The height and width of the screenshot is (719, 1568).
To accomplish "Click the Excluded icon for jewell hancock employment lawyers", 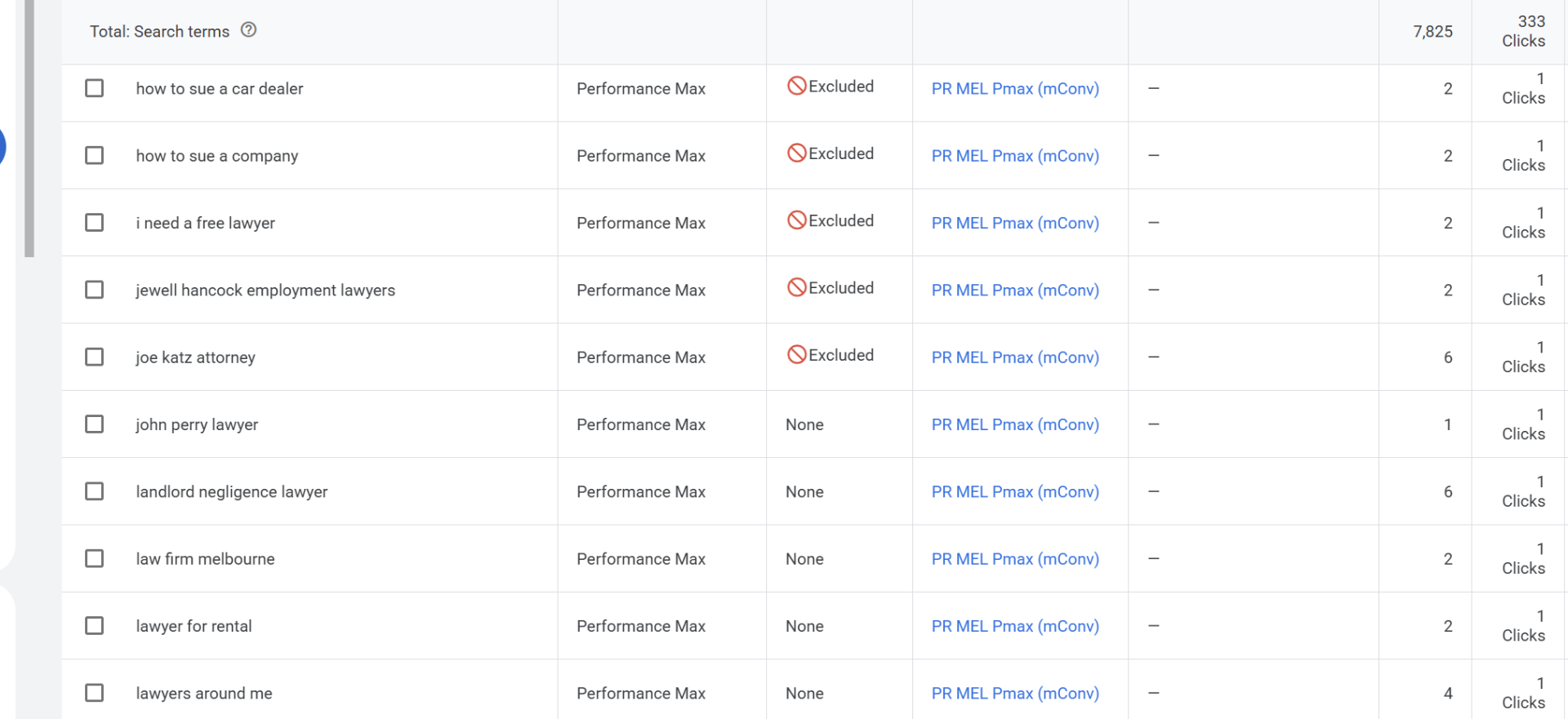I will click(796, 287).
